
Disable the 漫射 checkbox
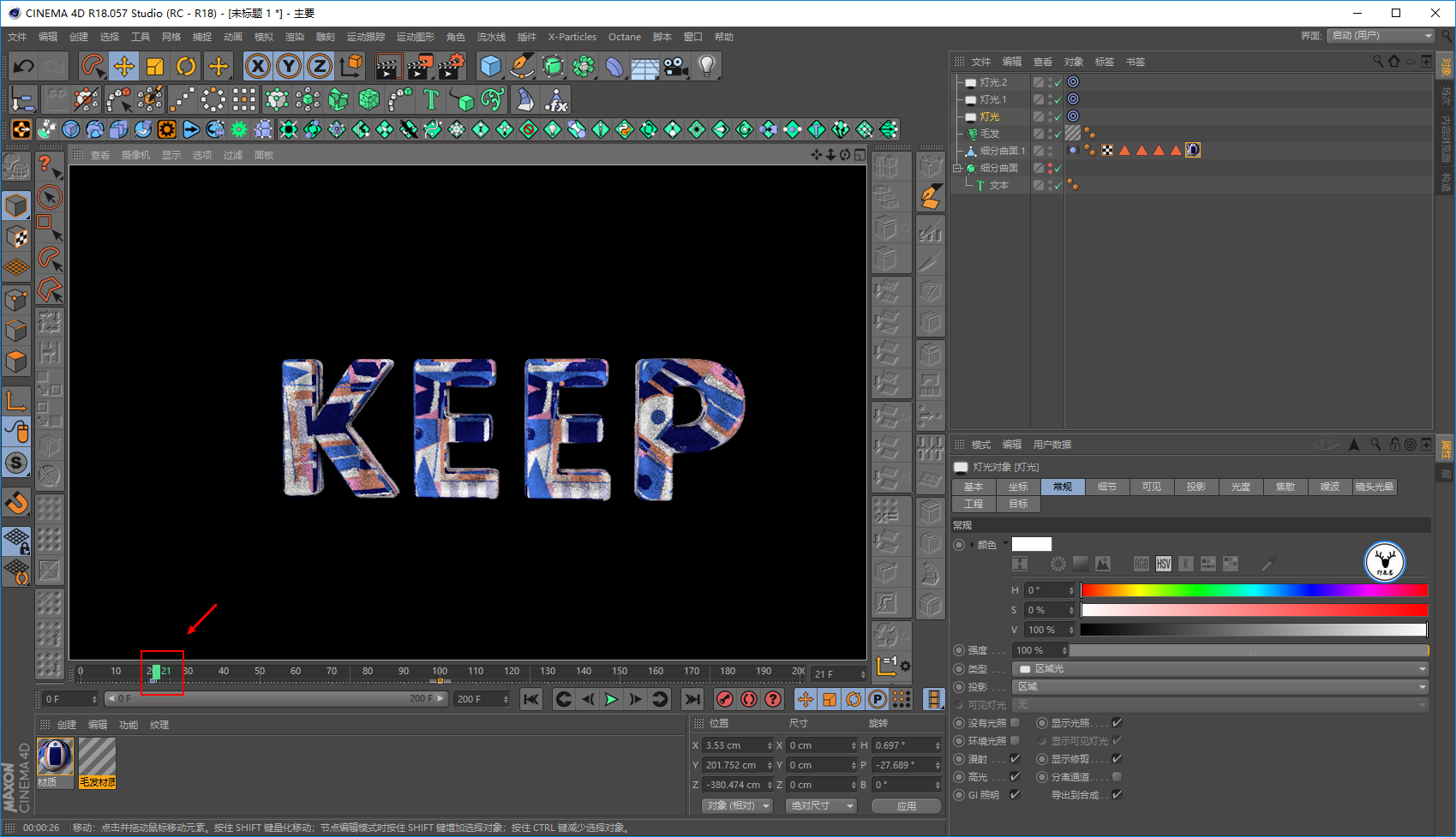(1016, 759)
